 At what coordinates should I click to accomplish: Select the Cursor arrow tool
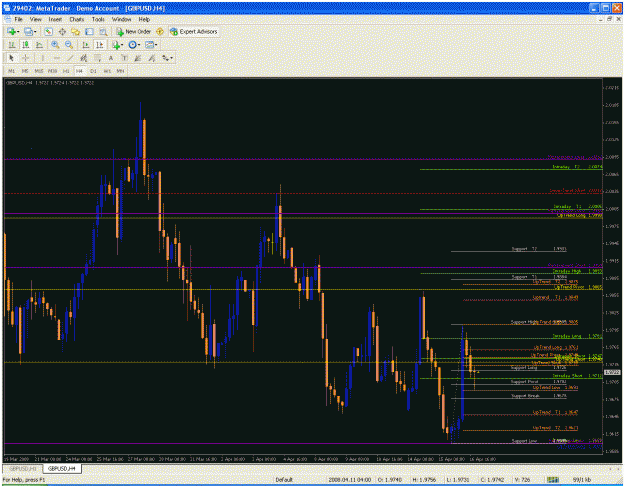coord(11,58)
